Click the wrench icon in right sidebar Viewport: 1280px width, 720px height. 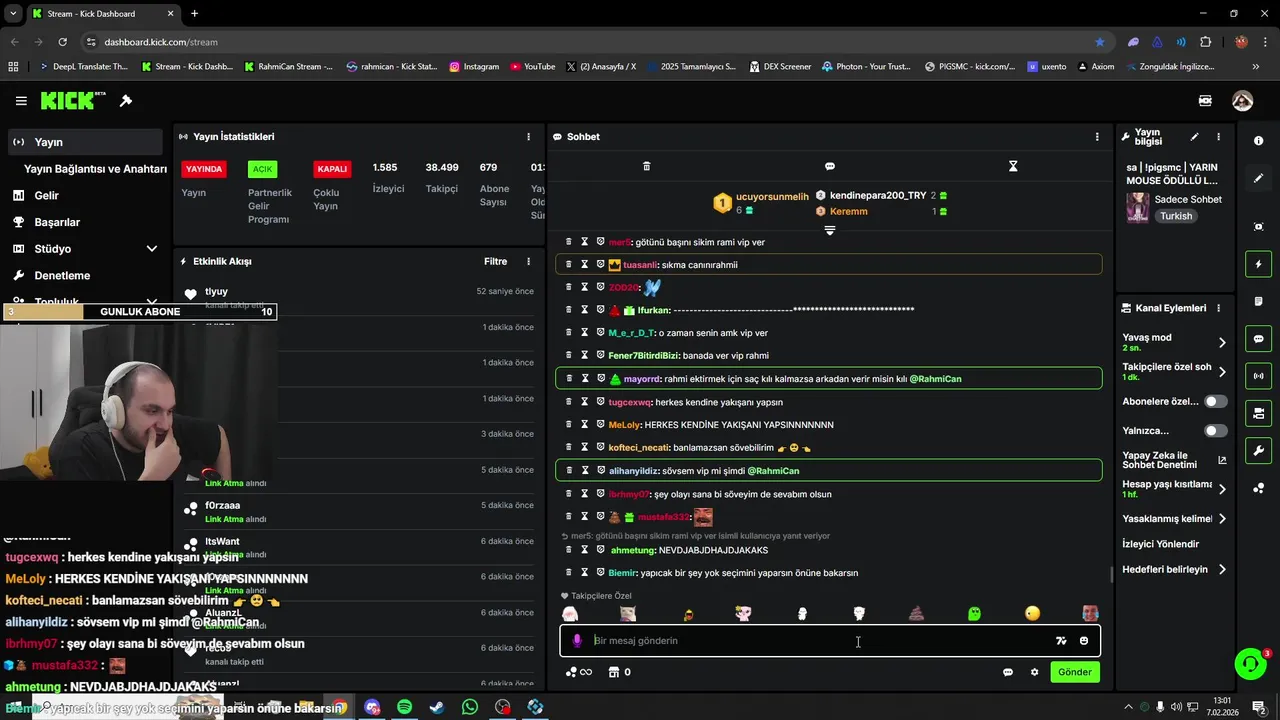click(x=1259, y=451)
